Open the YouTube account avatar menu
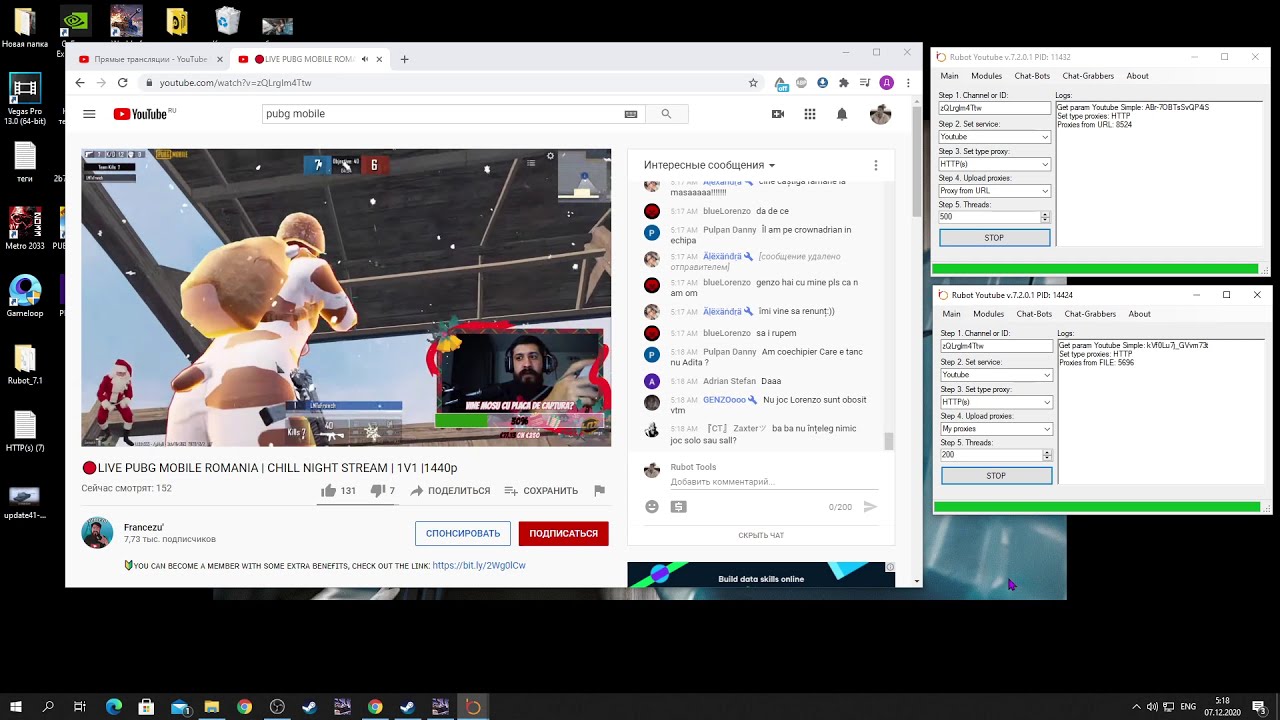Viewport: 1280px width, 720px height. [x=880, y=114]
